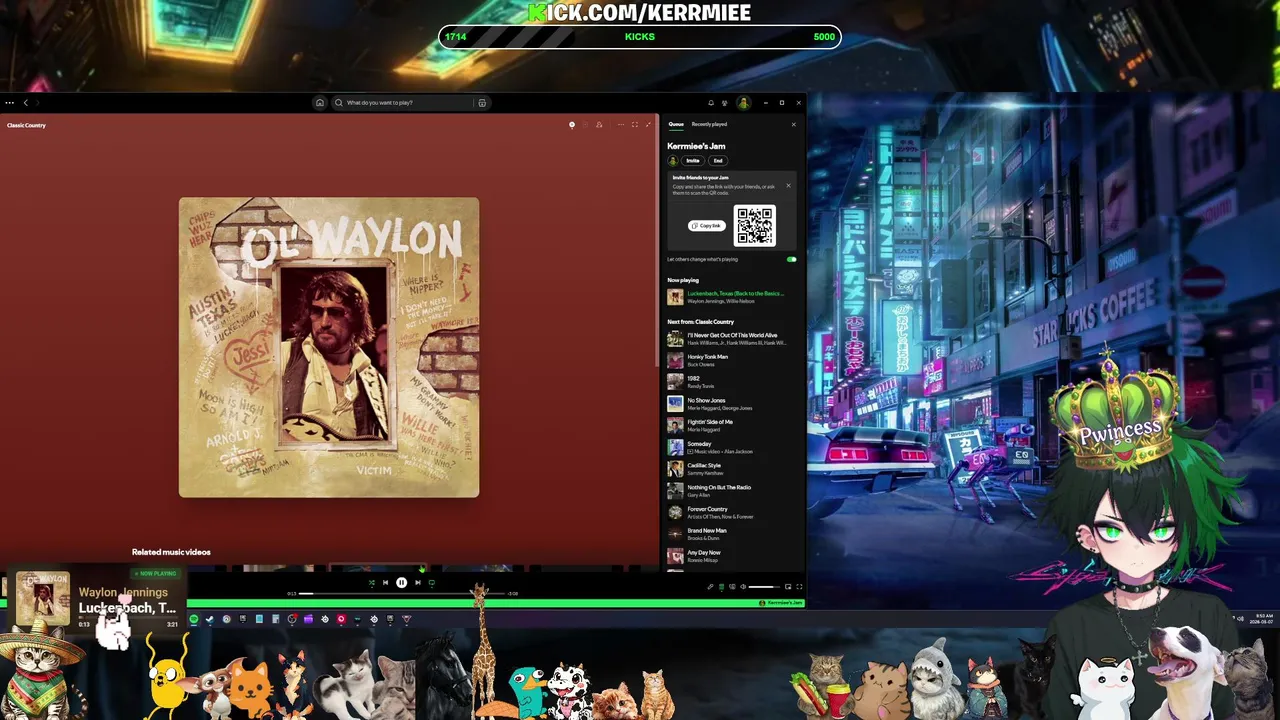The height and width of the screenshot is (720, 1280).
Task: Switch to the Recently played tab
Action: [709, 124]
